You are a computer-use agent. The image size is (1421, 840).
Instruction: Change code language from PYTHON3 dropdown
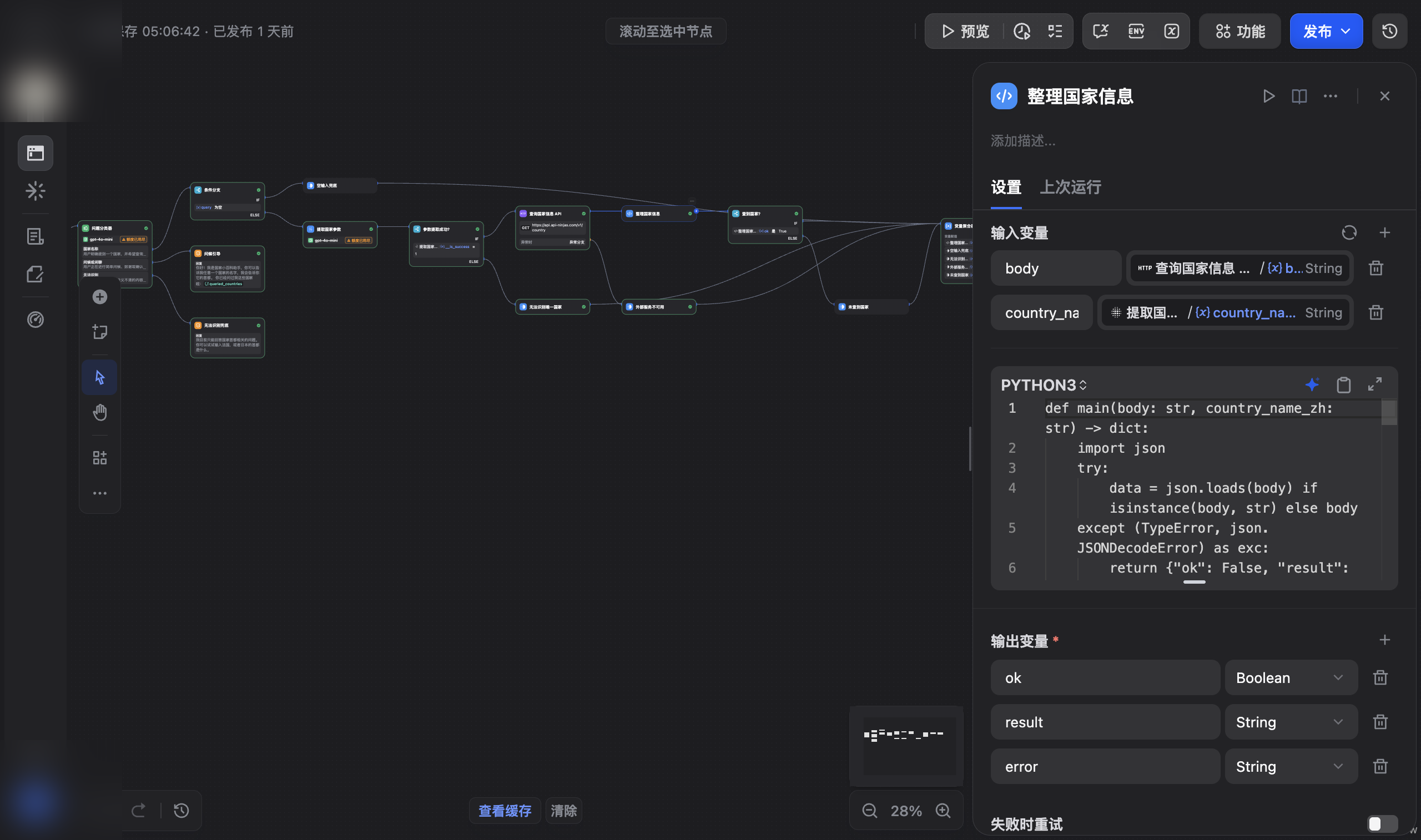tap(1044, 385)
